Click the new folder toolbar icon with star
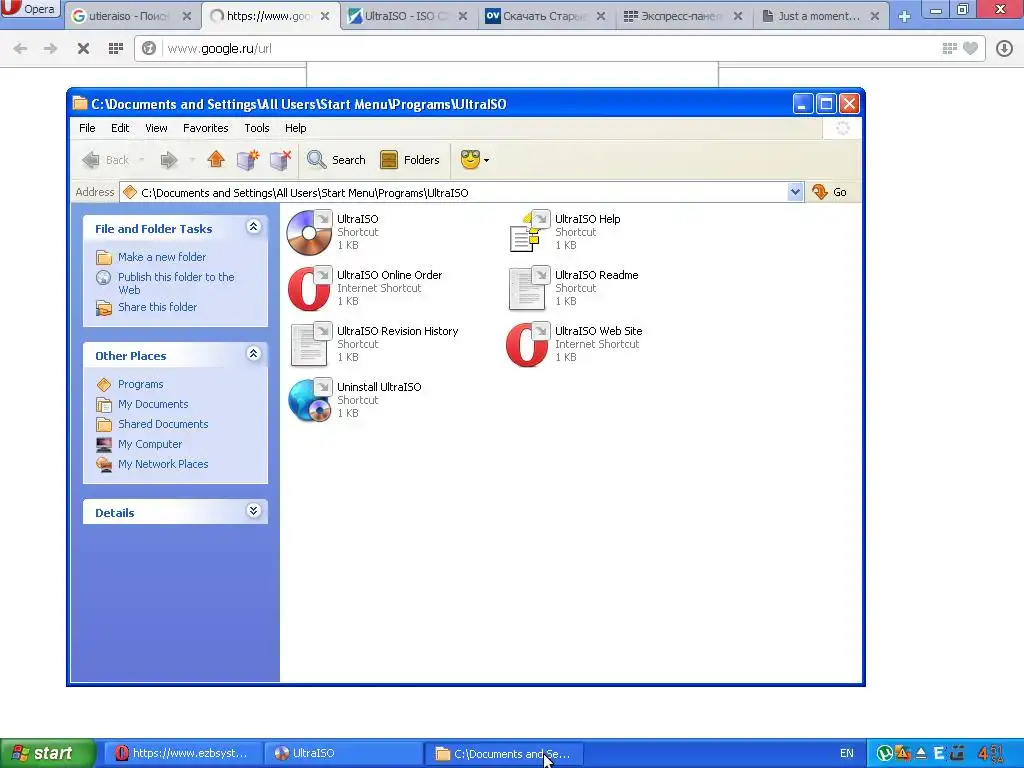The height and width of the screenshot is (768, 1024). (248, 159)
